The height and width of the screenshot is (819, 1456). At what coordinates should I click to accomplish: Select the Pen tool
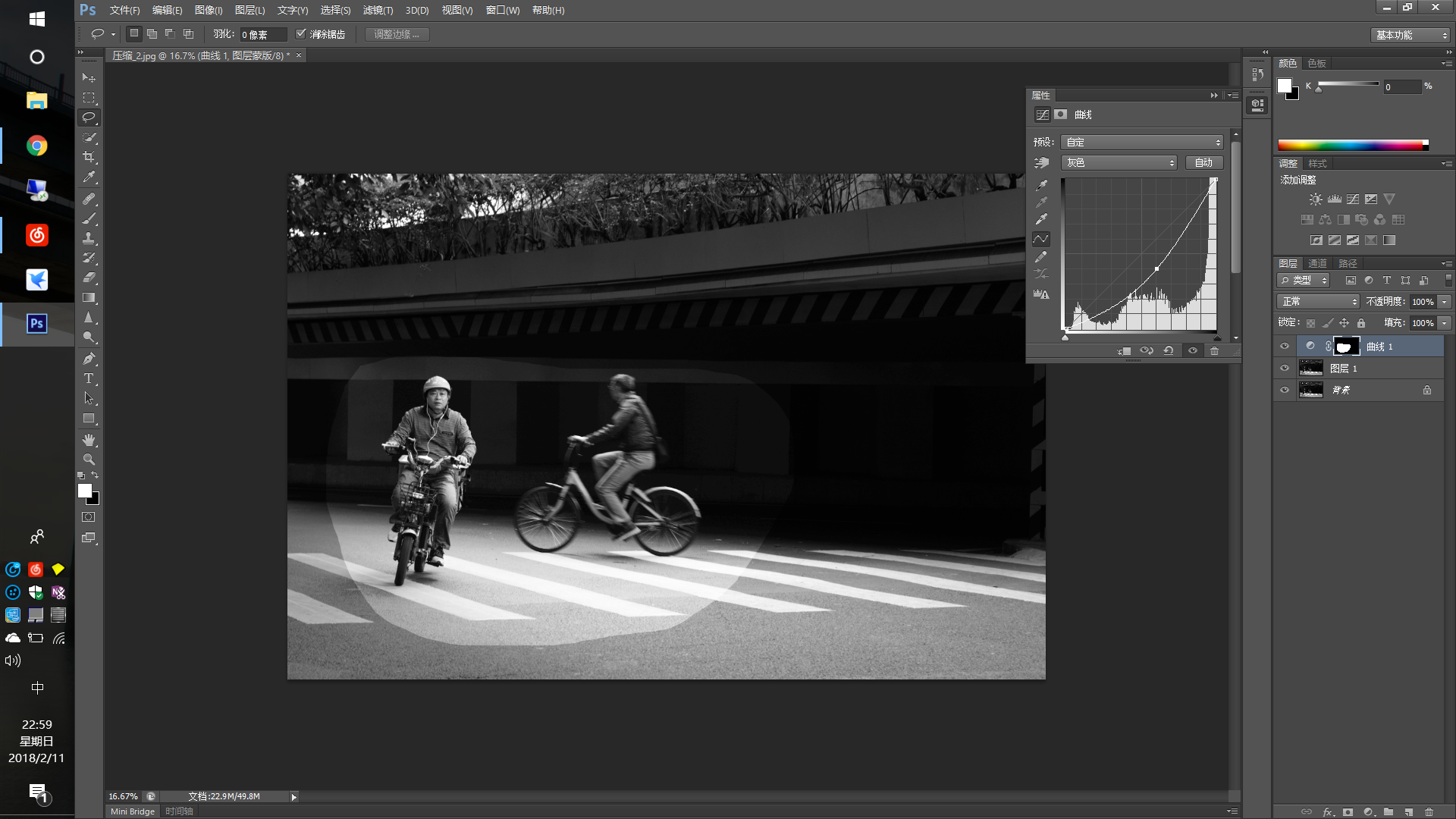point(89,359)
